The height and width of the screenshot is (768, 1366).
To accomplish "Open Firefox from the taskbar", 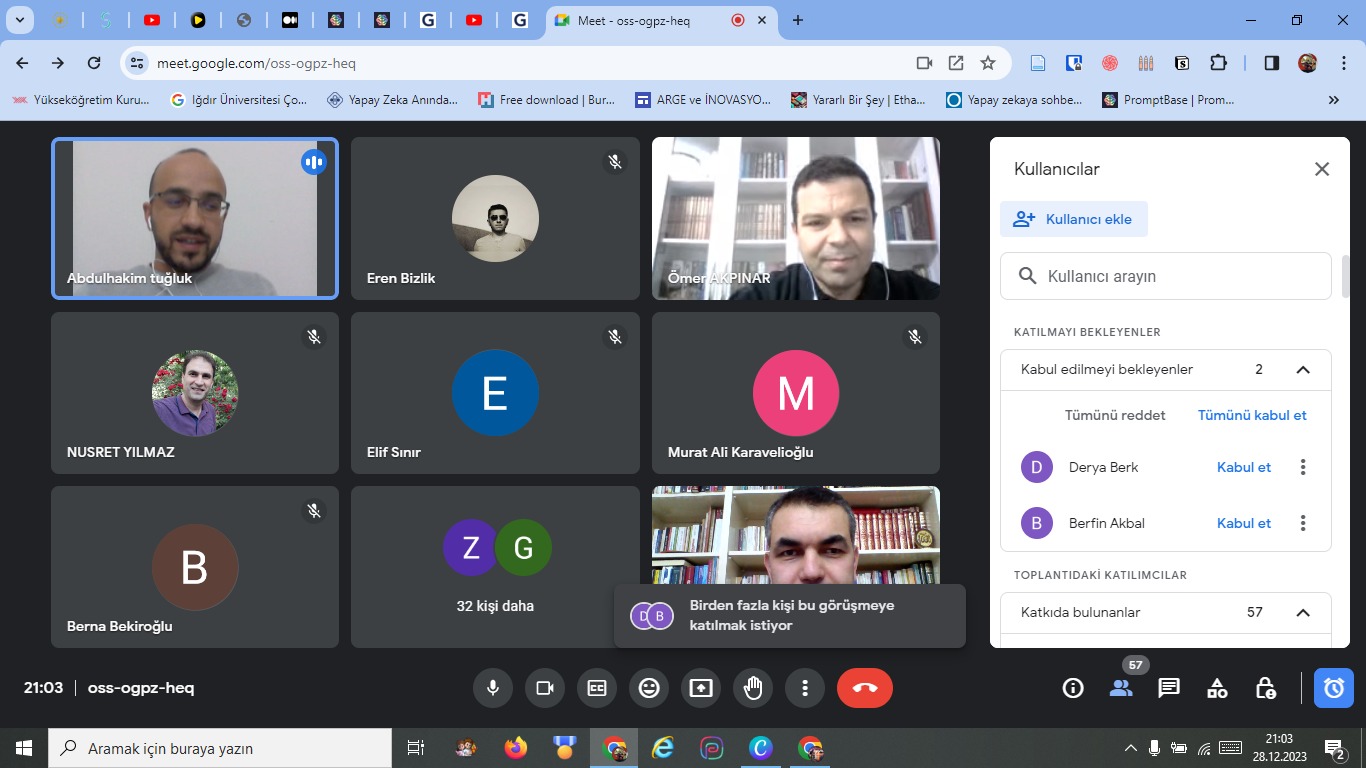I will 516,748.
